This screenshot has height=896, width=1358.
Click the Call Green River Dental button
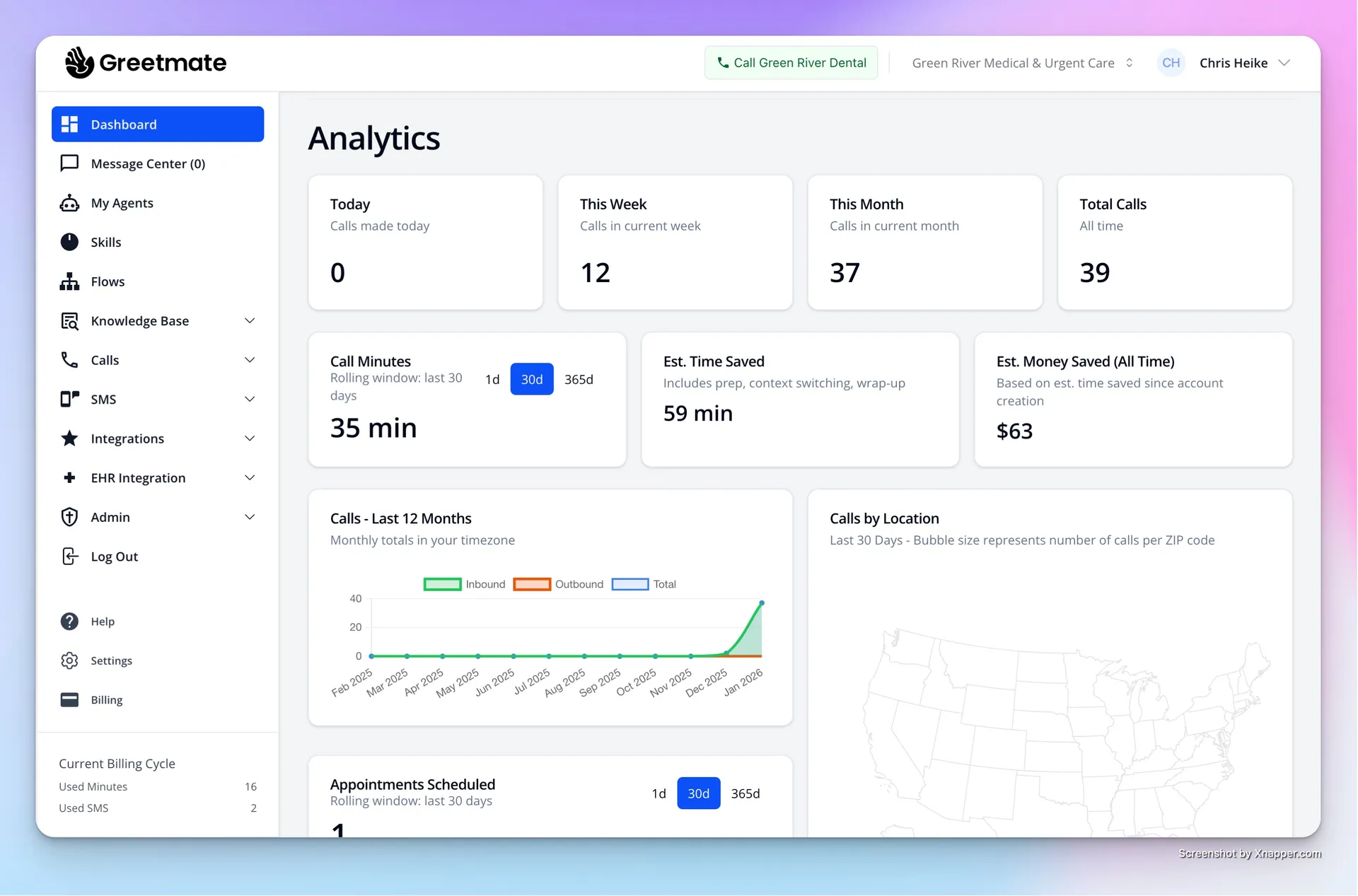tap(791, 62)
